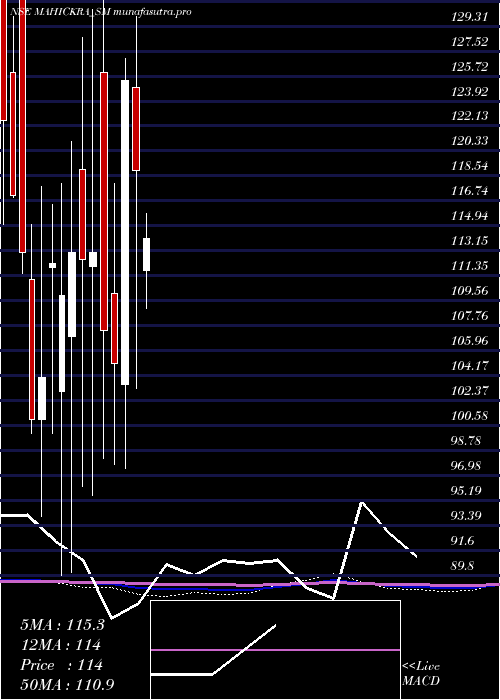Image resolution: width=500 pixels, height=700 pixels.
Task: Click the 129.31 price axis label
Action: point(469,17)
